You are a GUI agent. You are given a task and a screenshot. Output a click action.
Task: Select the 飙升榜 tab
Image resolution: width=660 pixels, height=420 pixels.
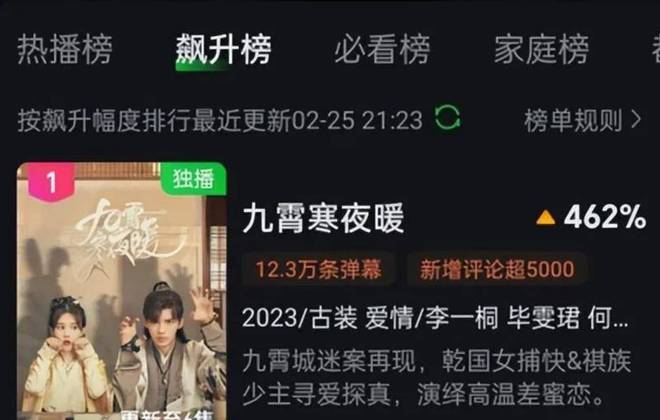[224, 50]
